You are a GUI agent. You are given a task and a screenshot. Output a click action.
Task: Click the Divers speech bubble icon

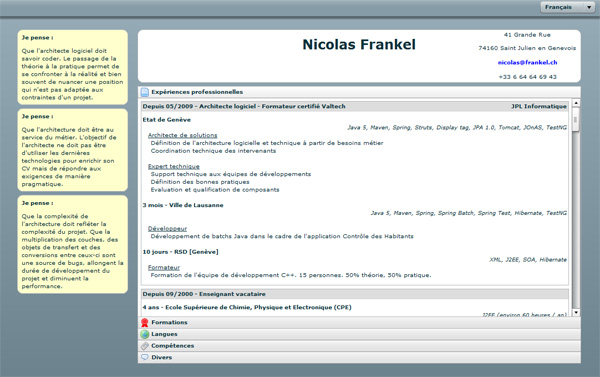145,357
